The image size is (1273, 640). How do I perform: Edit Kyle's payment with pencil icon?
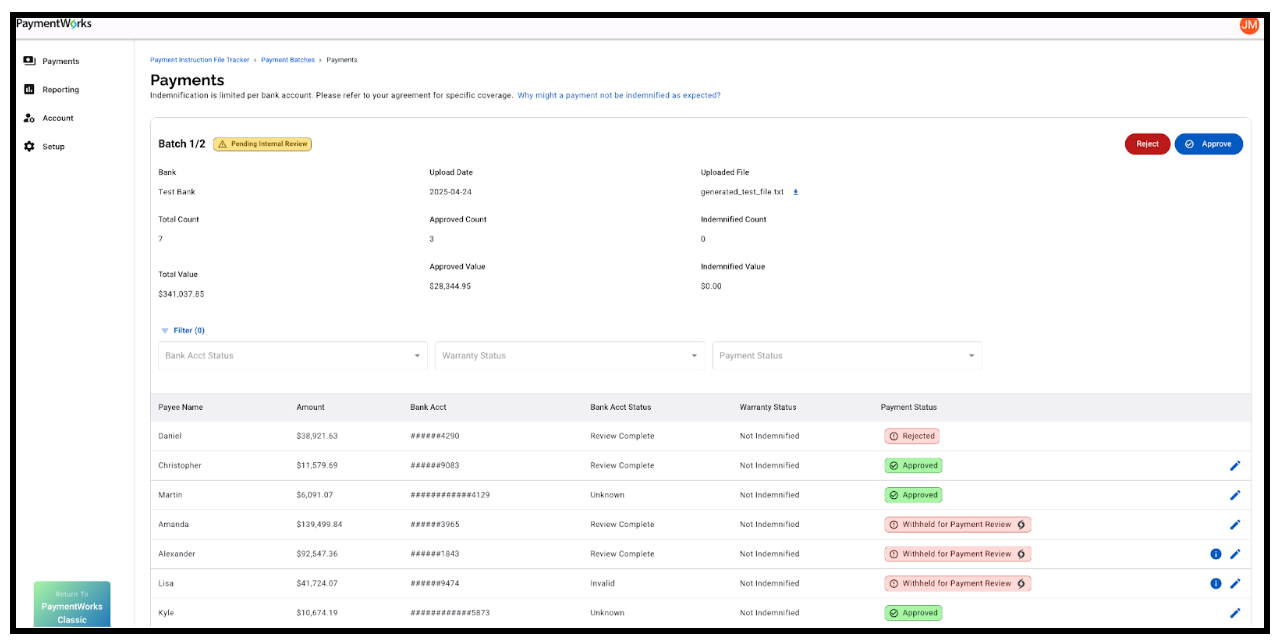tap(1235, 613)
